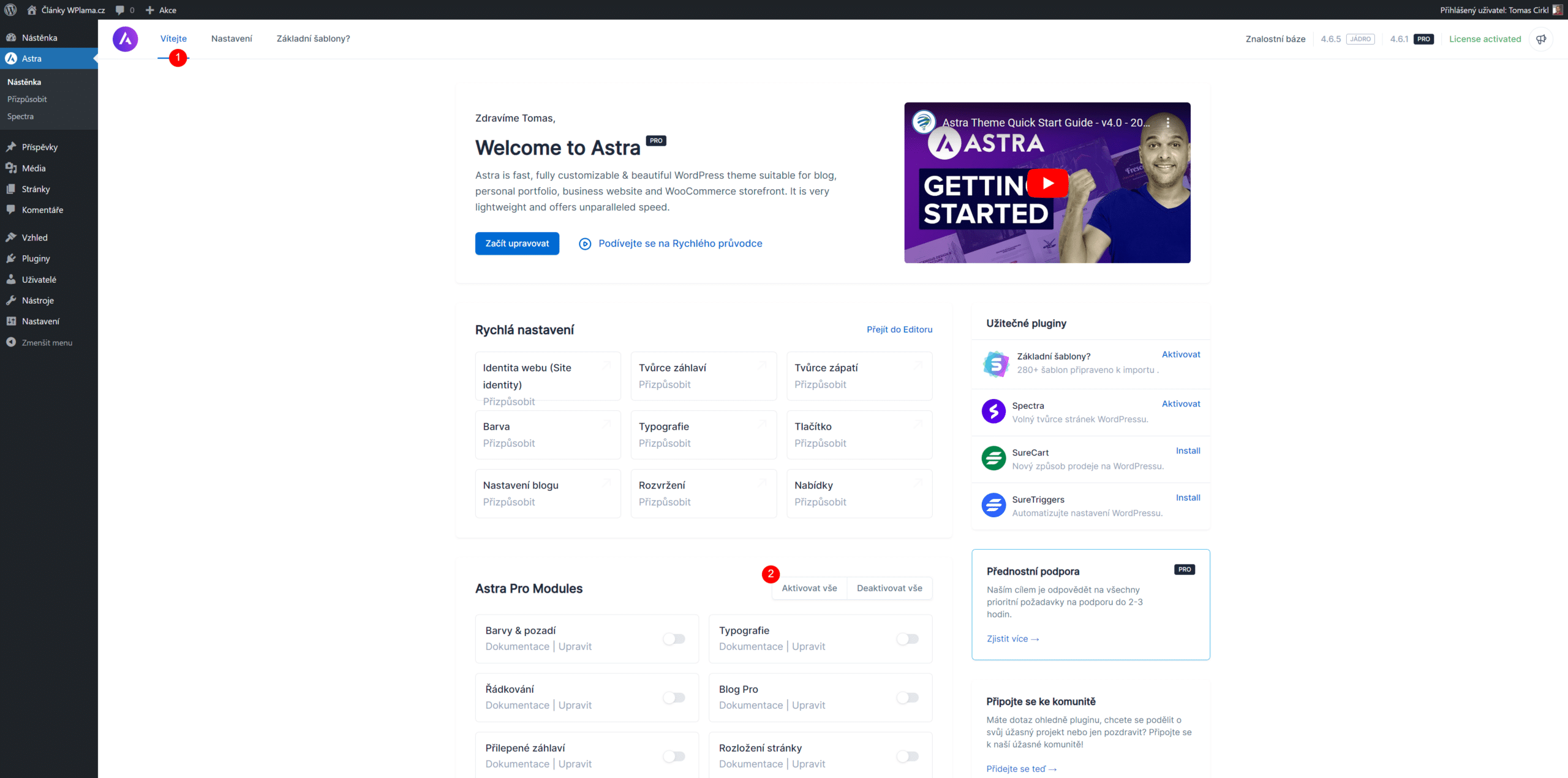Image resolution: width=1568 pixels, height=778 pixels.
Task: Click the Příspěvky pin icon
Action: coord(11,147)
